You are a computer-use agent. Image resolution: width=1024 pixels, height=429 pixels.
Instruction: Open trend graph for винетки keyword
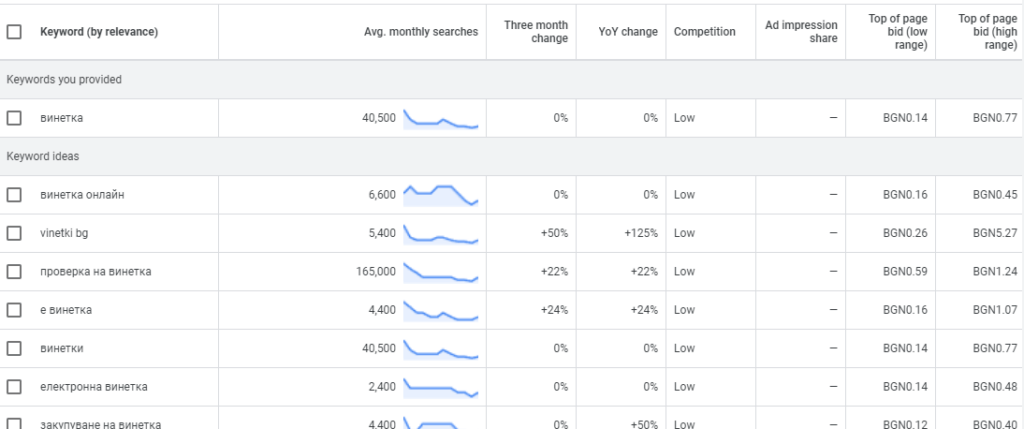[441, 348]
